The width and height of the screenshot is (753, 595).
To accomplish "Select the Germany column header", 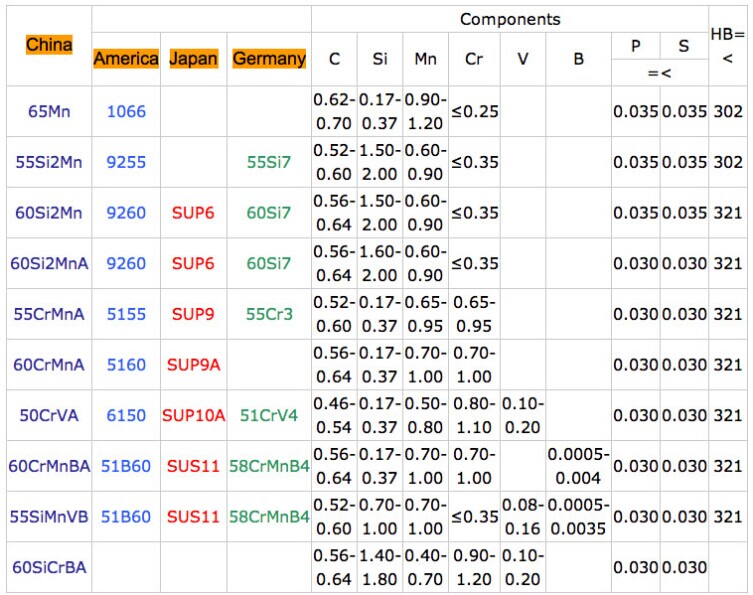I will coord(269,59).
